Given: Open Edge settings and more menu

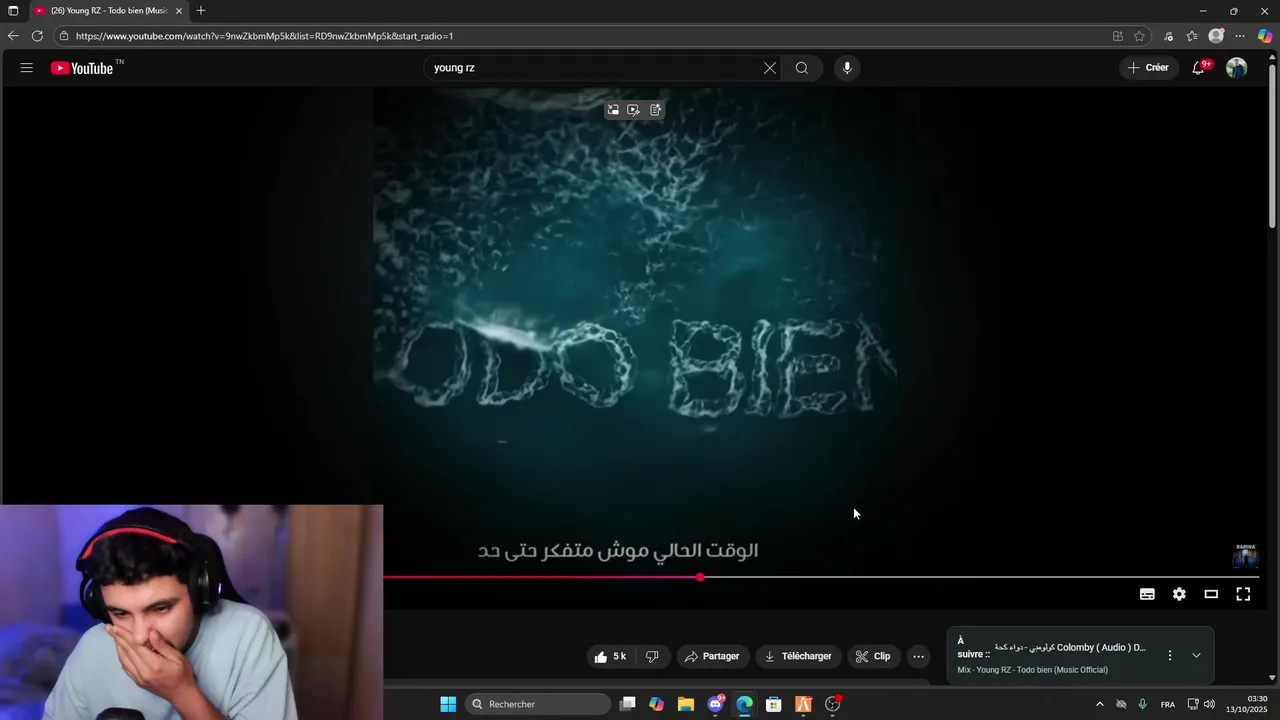Looking at the screenshot, I should point(1240,36).
